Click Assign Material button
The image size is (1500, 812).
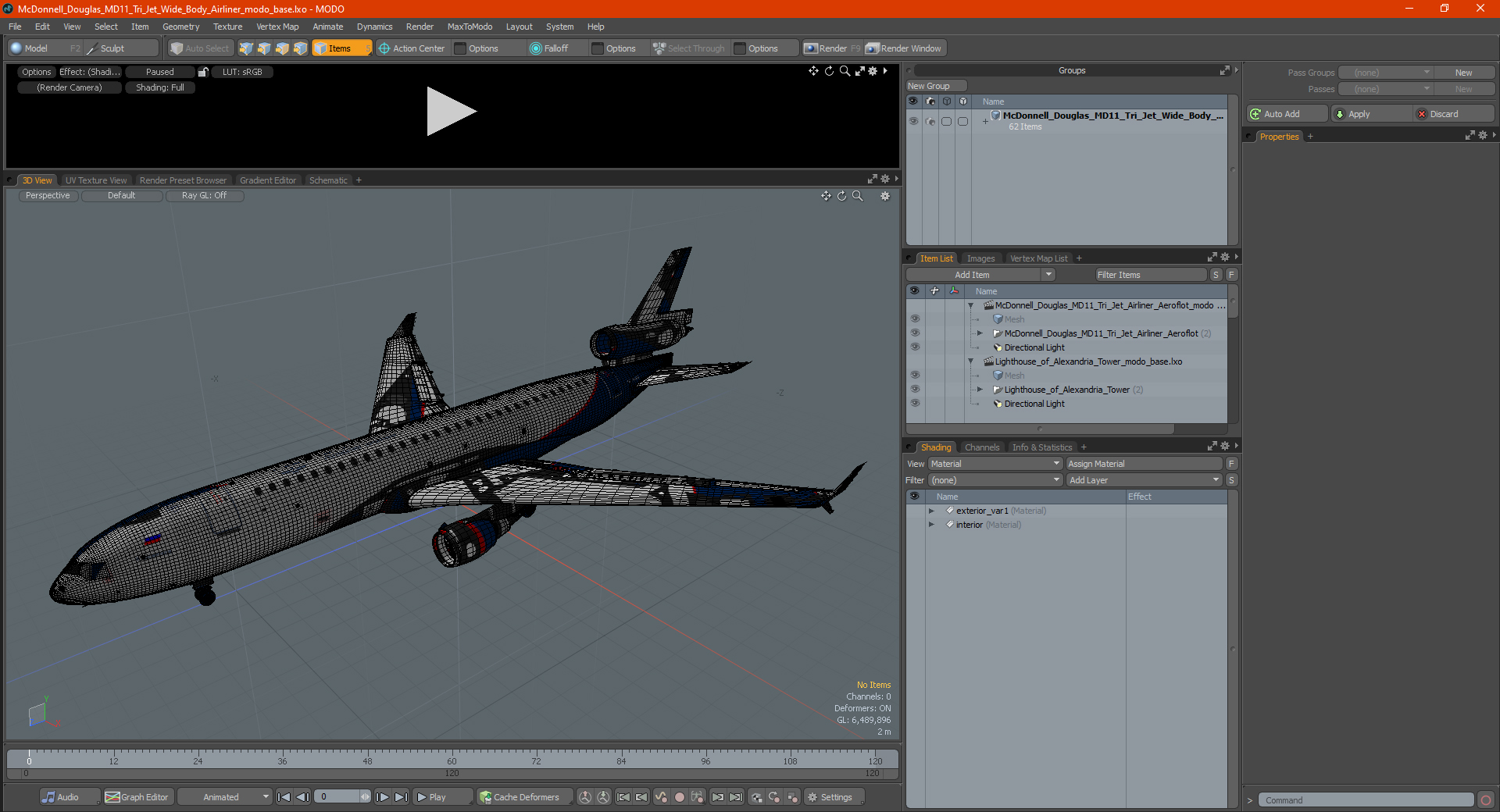pyautogui.click(x=1144, y=464)
